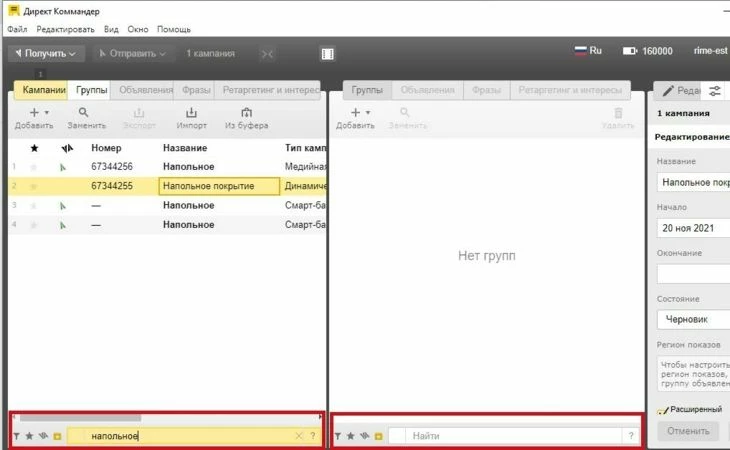The image size is (730, 450).
Task: Toggle star filter in right search bar
Action: click(351, 436)
